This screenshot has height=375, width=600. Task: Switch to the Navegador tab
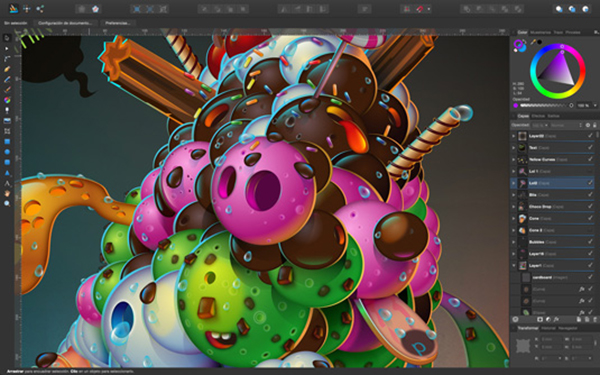(568, 328)
